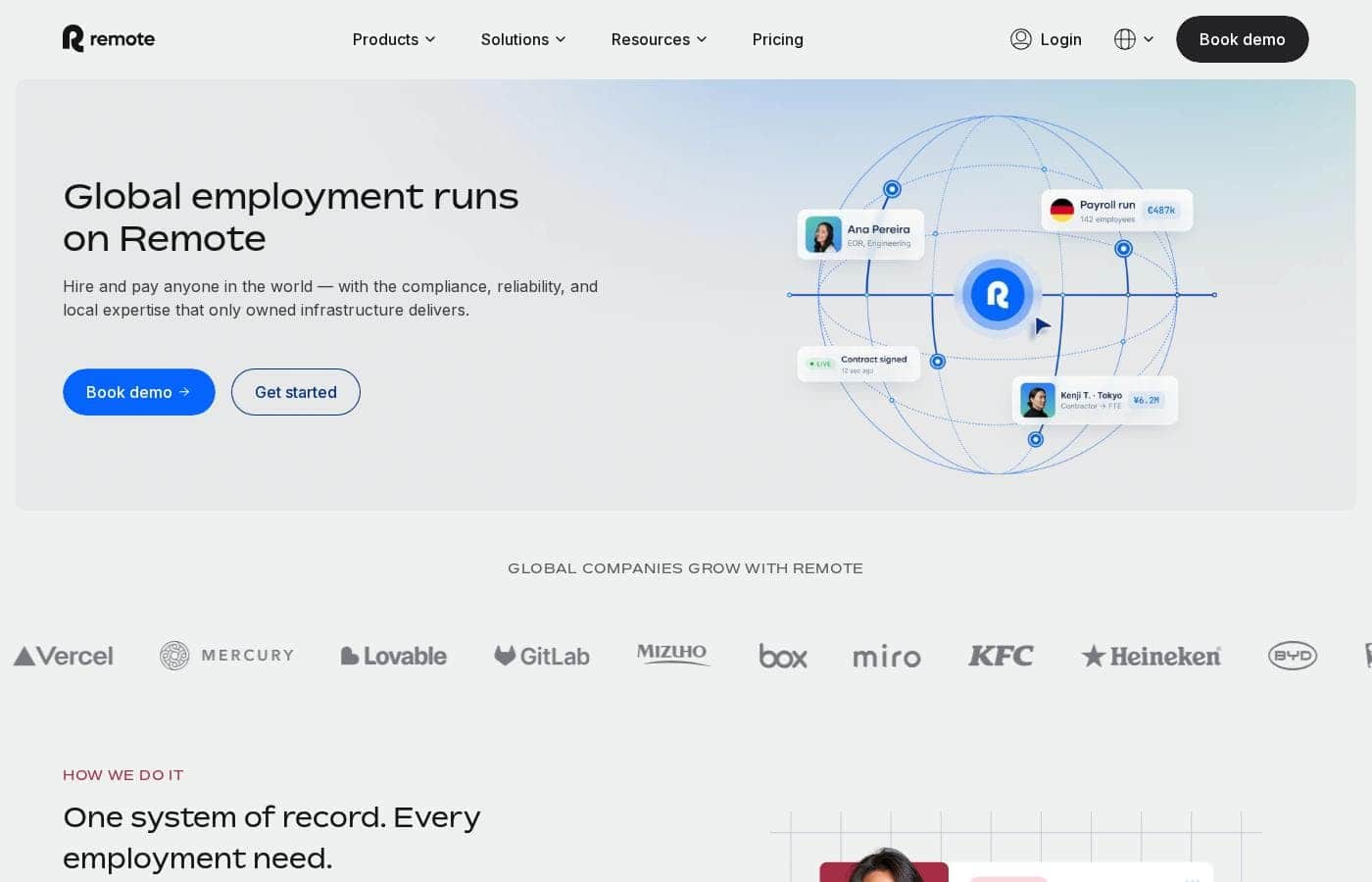Click the Mercury logo
The image size is (1372, 882).
[x=227, y=656]
